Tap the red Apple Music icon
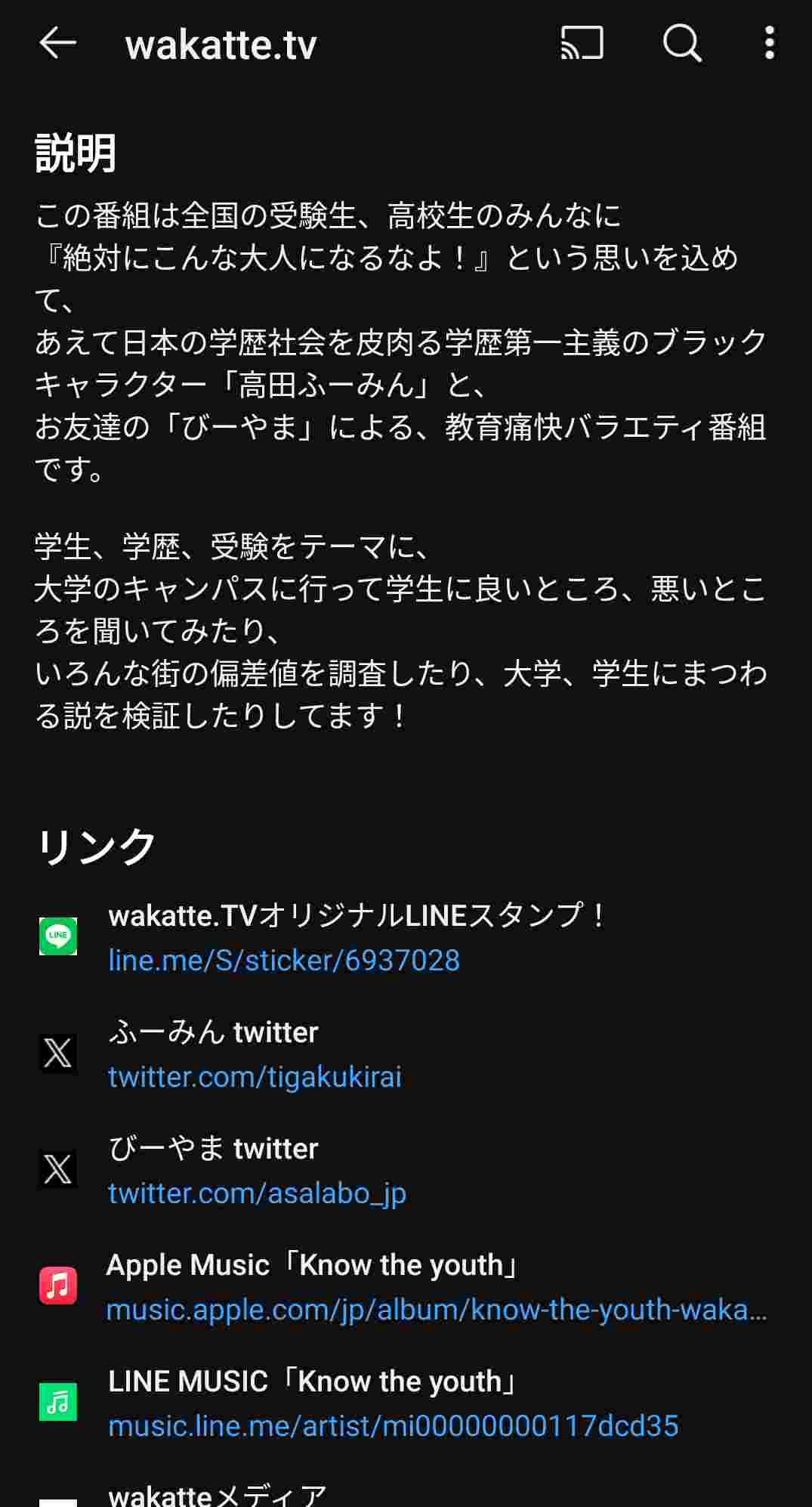Image resolution: width=812 pixels, height=1507 pixels. point(58,1286)
